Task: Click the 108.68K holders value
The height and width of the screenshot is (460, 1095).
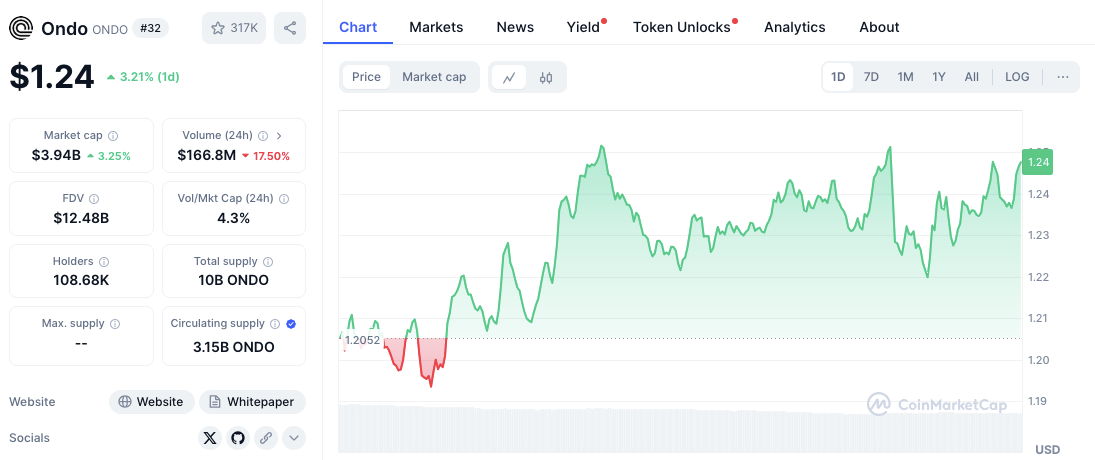Action: [81, 281]
